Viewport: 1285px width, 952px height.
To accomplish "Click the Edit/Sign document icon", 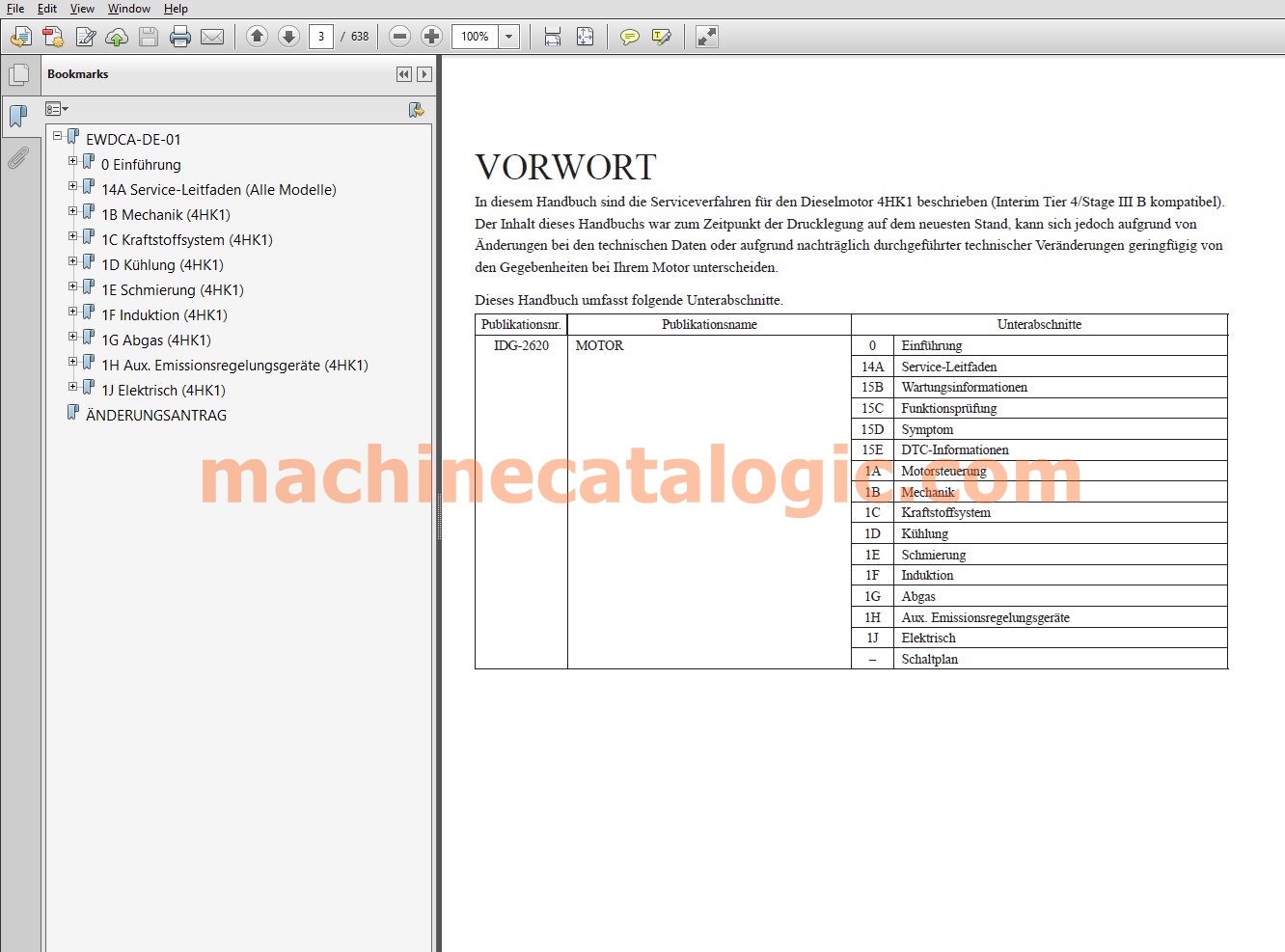I will pos(85,37).
